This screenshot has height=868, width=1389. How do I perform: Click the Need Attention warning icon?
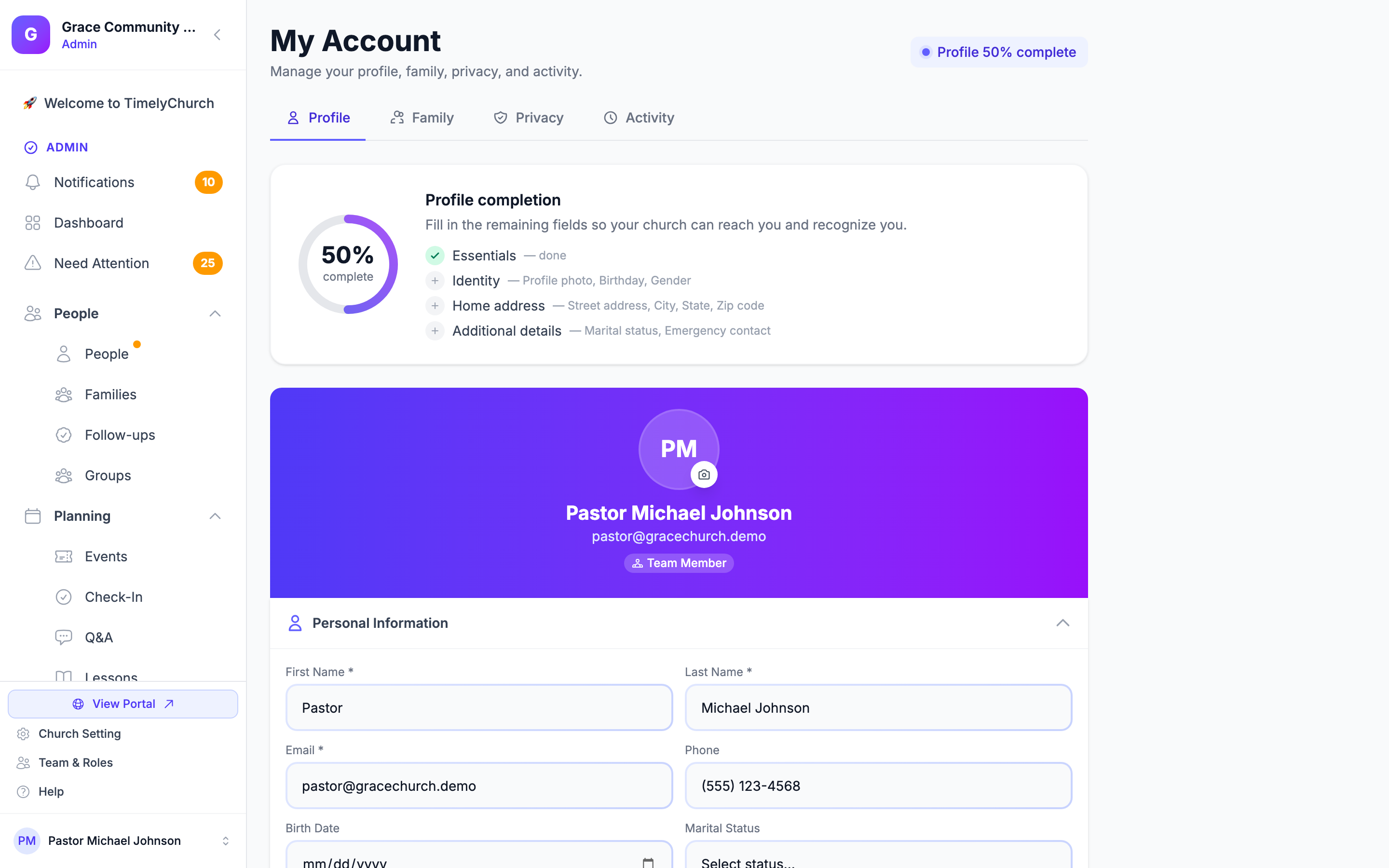pos(33,263)
